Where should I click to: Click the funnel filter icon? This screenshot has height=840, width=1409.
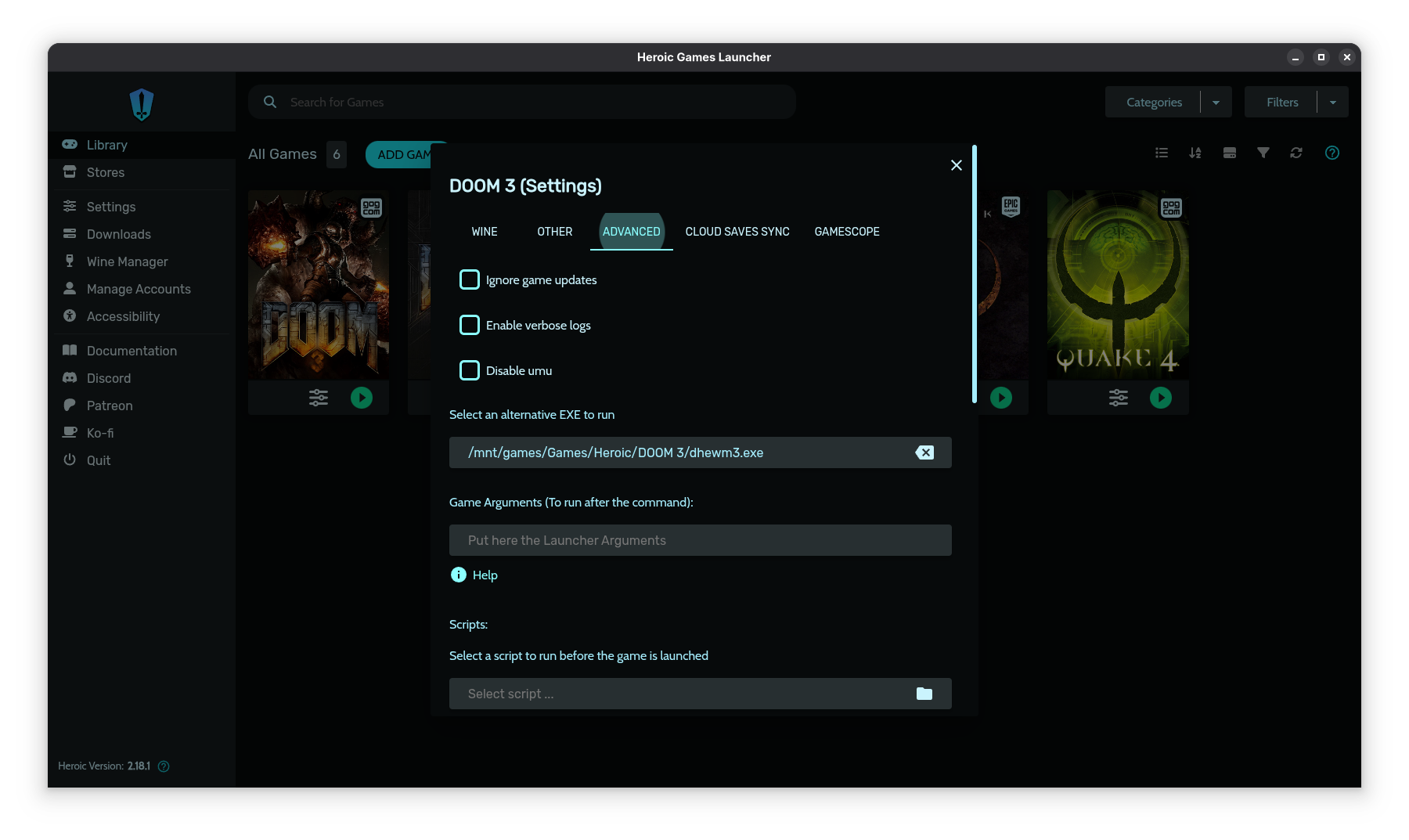point(1263,153)
